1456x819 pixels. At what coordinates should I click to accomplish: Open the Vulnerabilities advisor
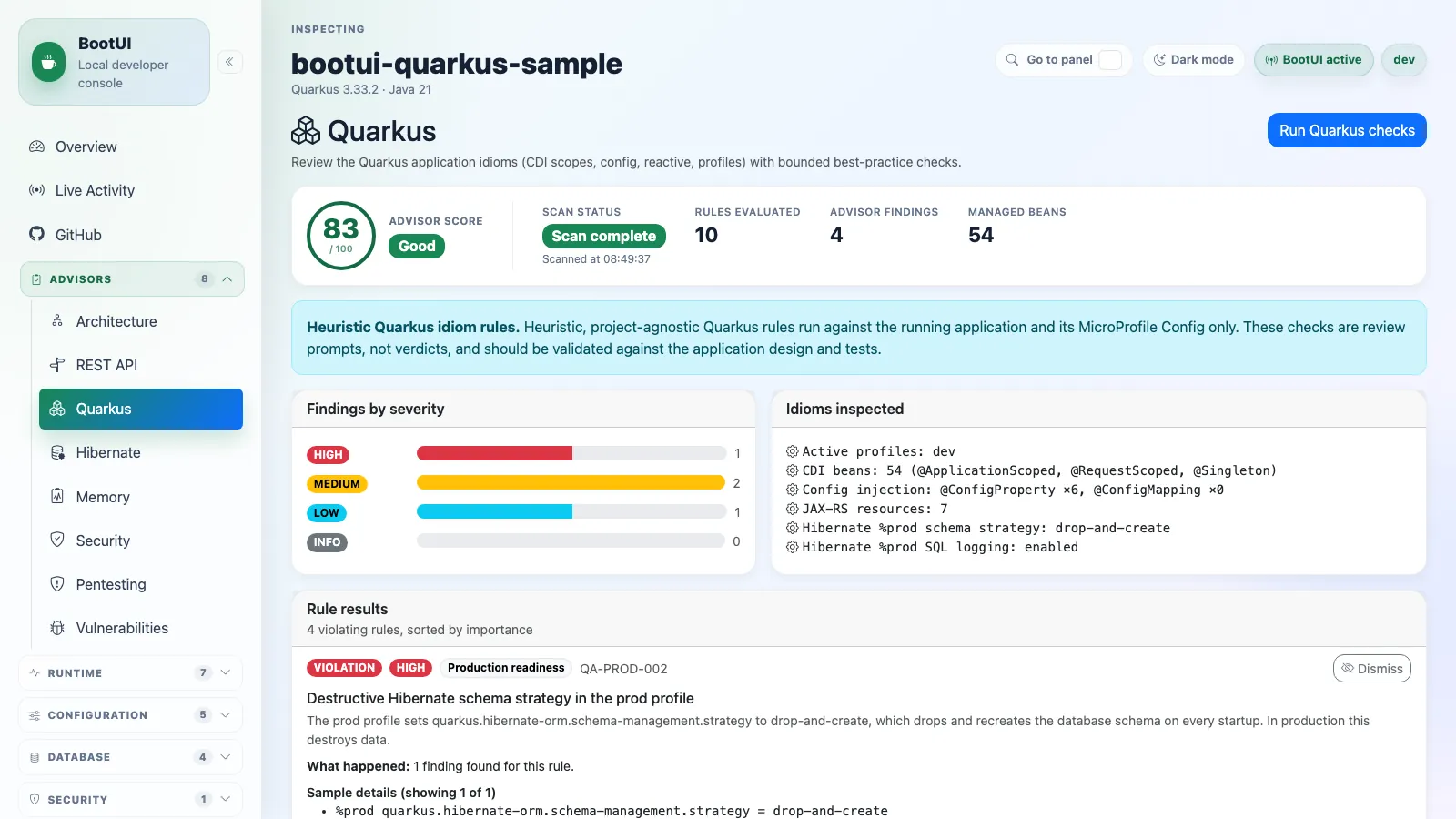tap(141, 628)
